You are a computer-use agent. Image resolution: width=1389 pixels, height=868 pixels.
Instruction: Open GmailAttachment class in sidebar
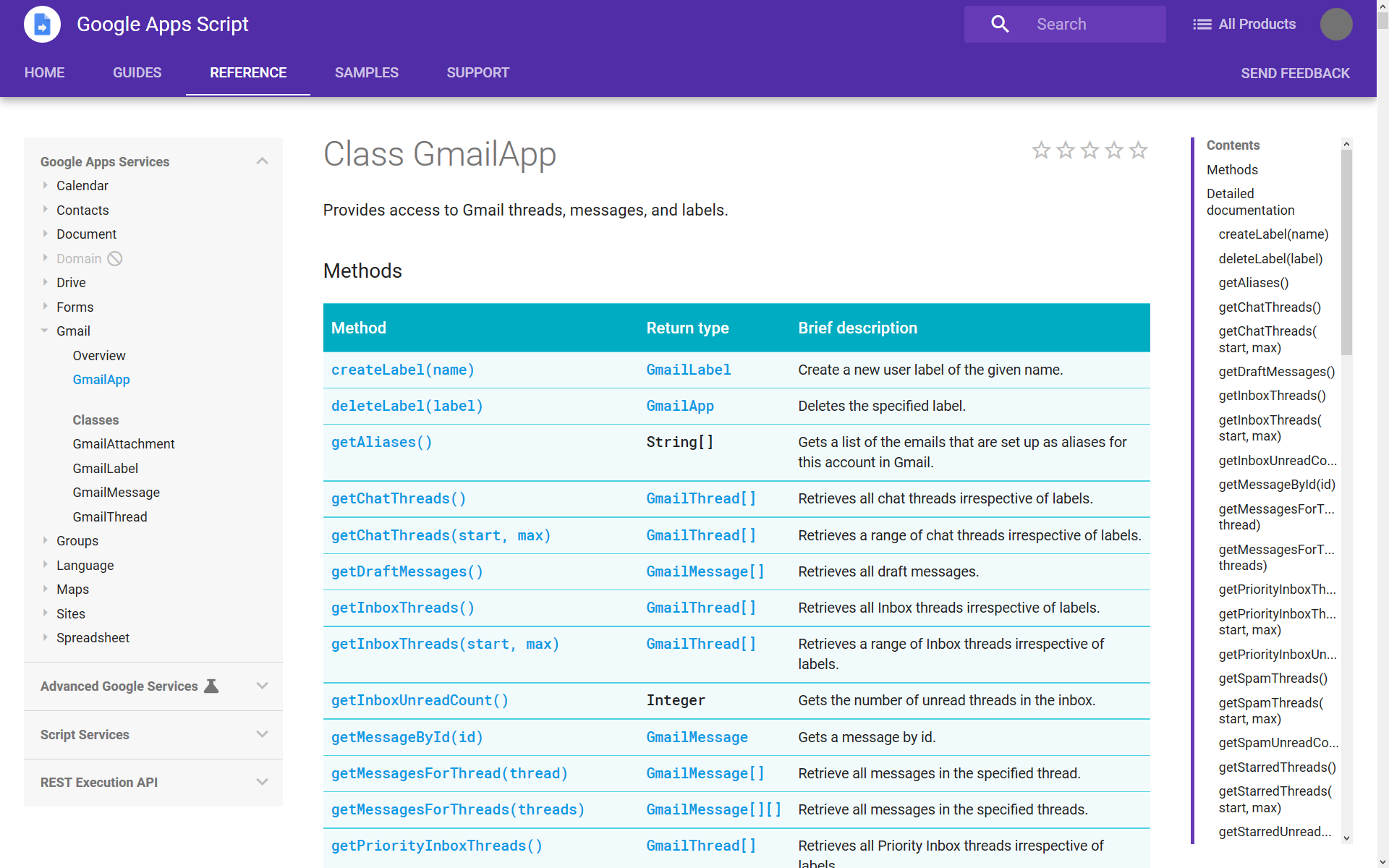point(124,443)
